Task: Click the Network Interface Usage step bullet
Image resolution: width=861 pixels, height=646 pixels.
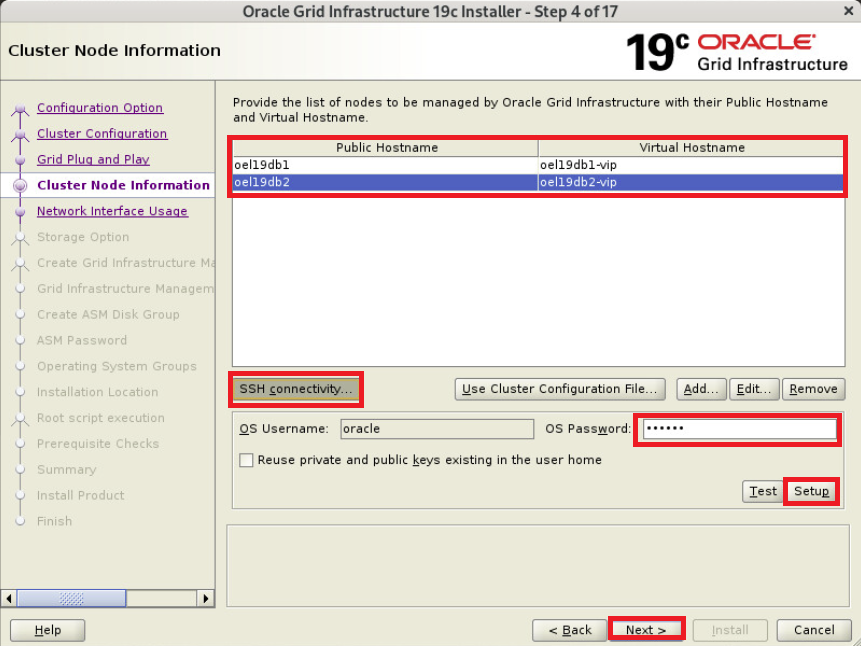Action: (20, 211)
